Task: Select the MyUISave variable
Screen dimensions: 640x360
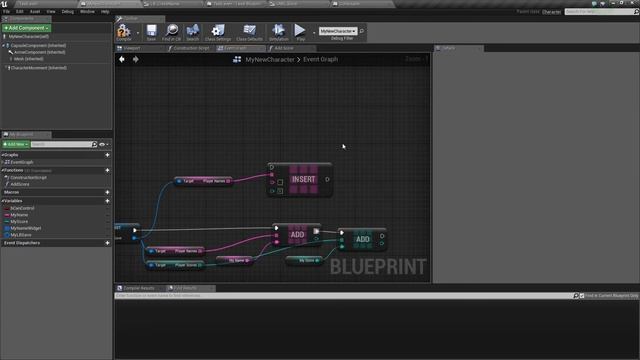Action: (x=21, y=235)
